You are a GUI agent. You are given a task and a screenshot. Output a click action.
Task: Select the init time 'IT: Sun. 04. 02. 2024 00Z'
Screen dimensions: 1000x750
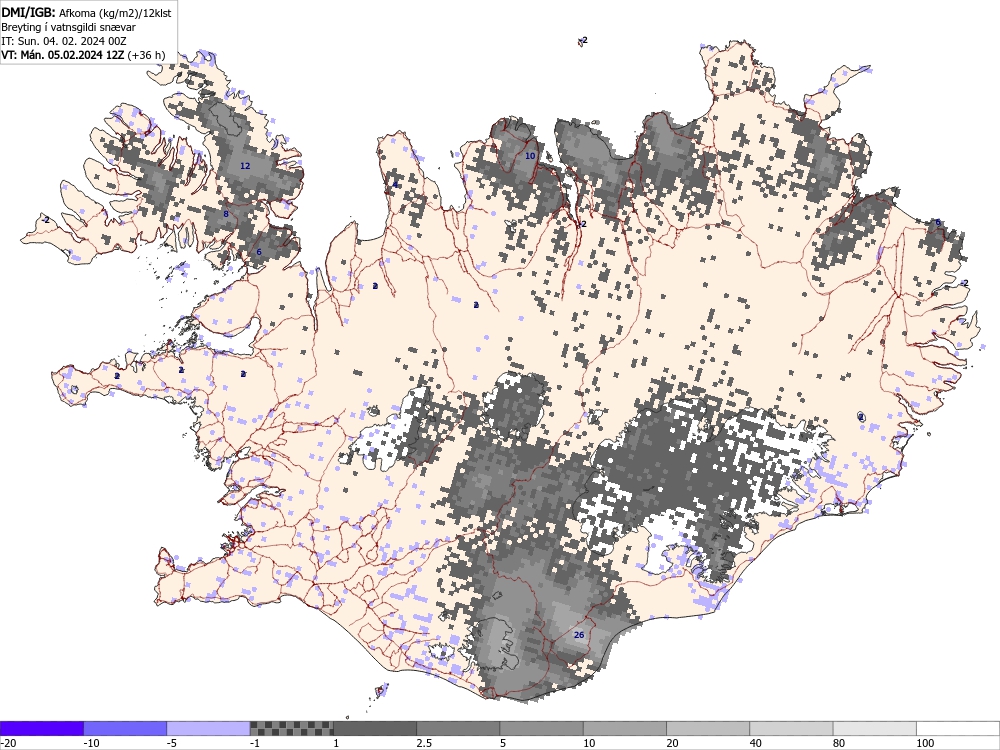(64, 41)
